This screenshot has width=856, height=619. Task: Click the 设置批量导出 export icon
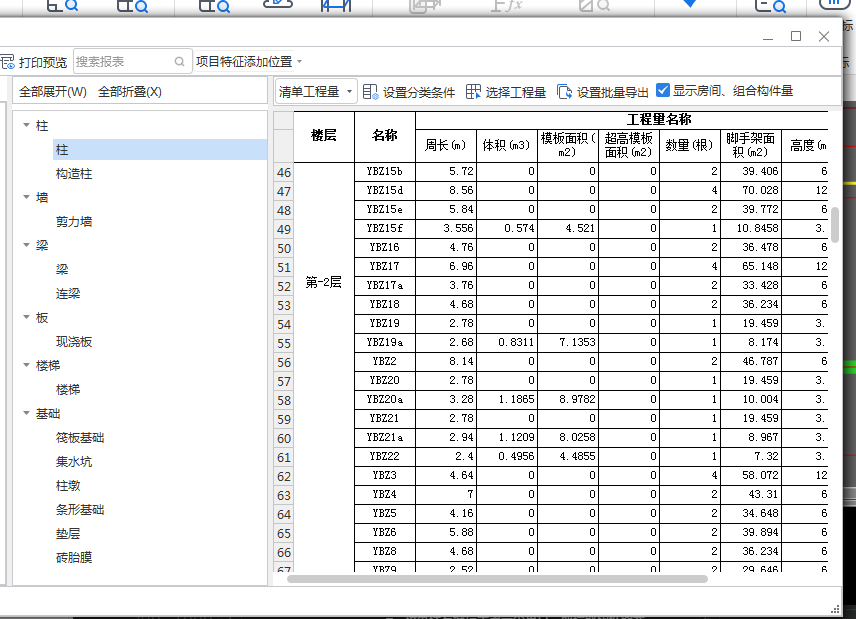565,92
